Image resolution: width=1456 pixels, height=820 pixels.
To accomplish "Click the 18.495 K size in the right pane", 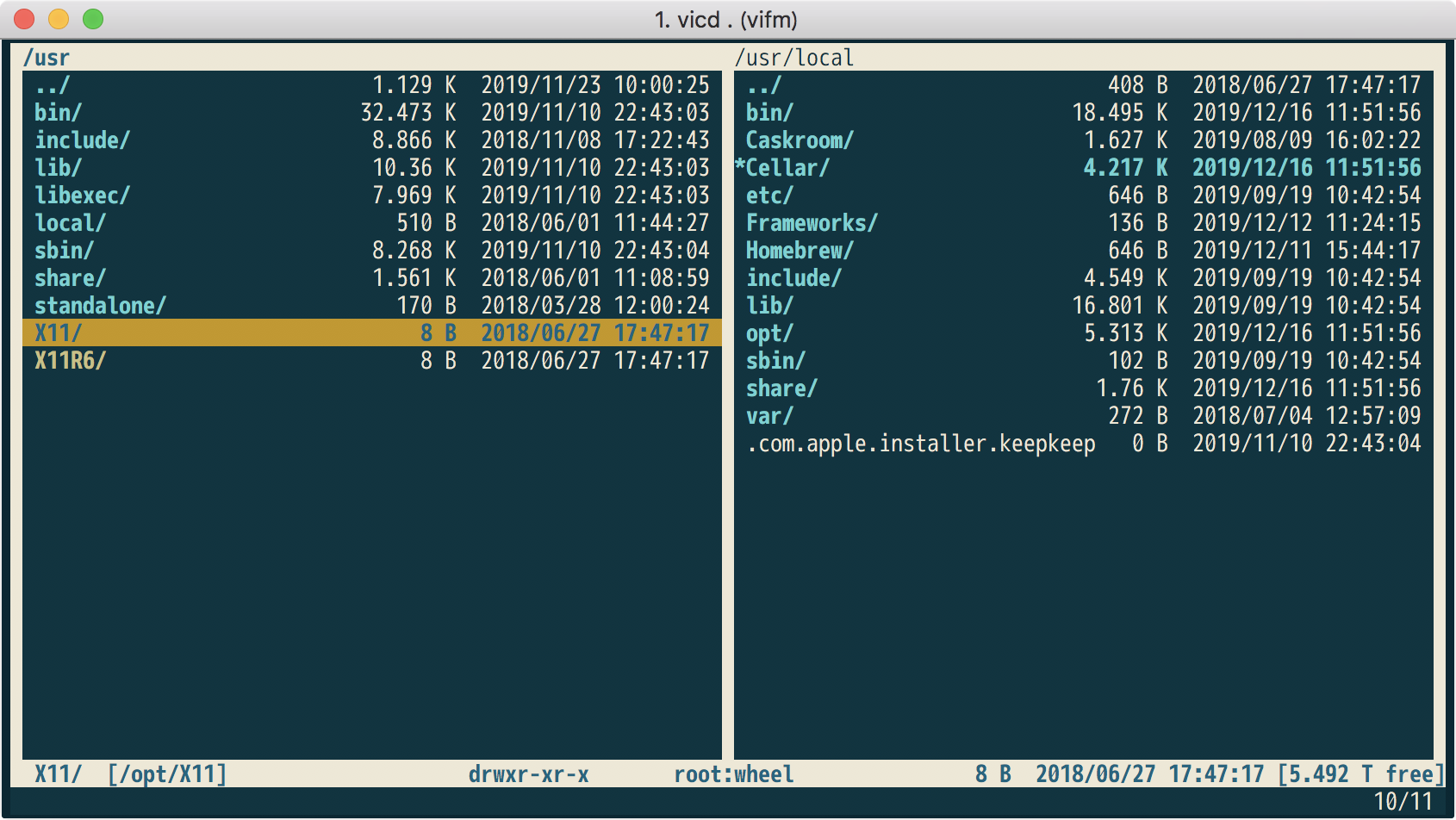I will 1120,113.
